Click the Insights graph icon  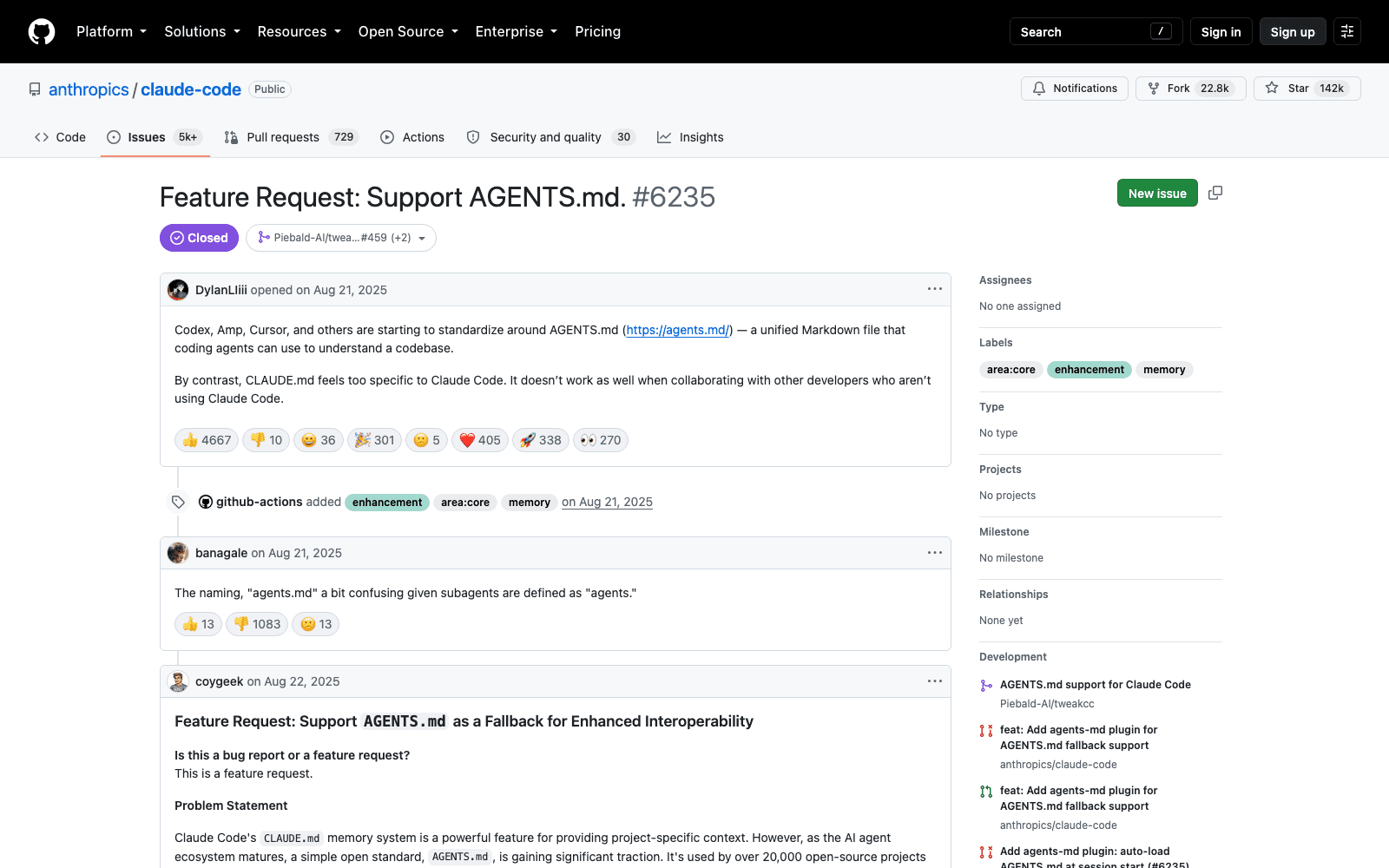click(664, 137)
